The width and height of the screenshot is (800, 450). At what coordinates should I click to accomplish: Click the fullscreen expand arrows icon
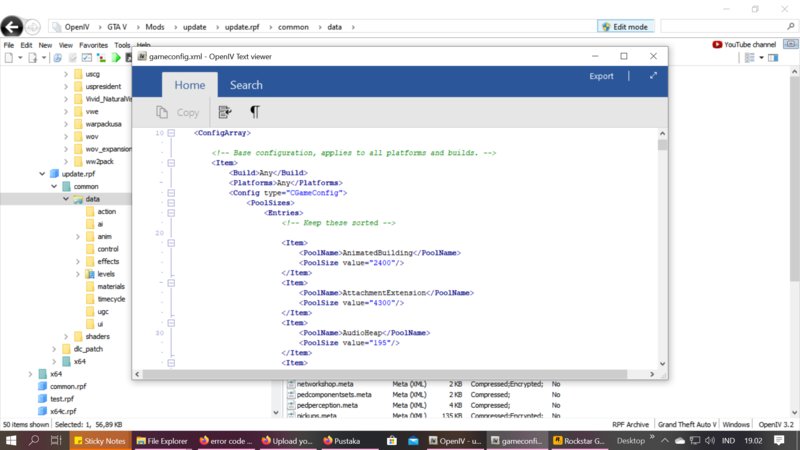click(x=653, y=76)
